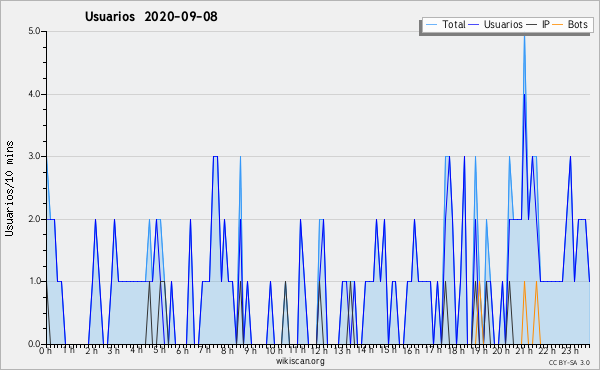The width and height of the screenshot is (600, 370).
Task: Click the Usuarios legend blue line swatch
Action: tap(474, 25)
